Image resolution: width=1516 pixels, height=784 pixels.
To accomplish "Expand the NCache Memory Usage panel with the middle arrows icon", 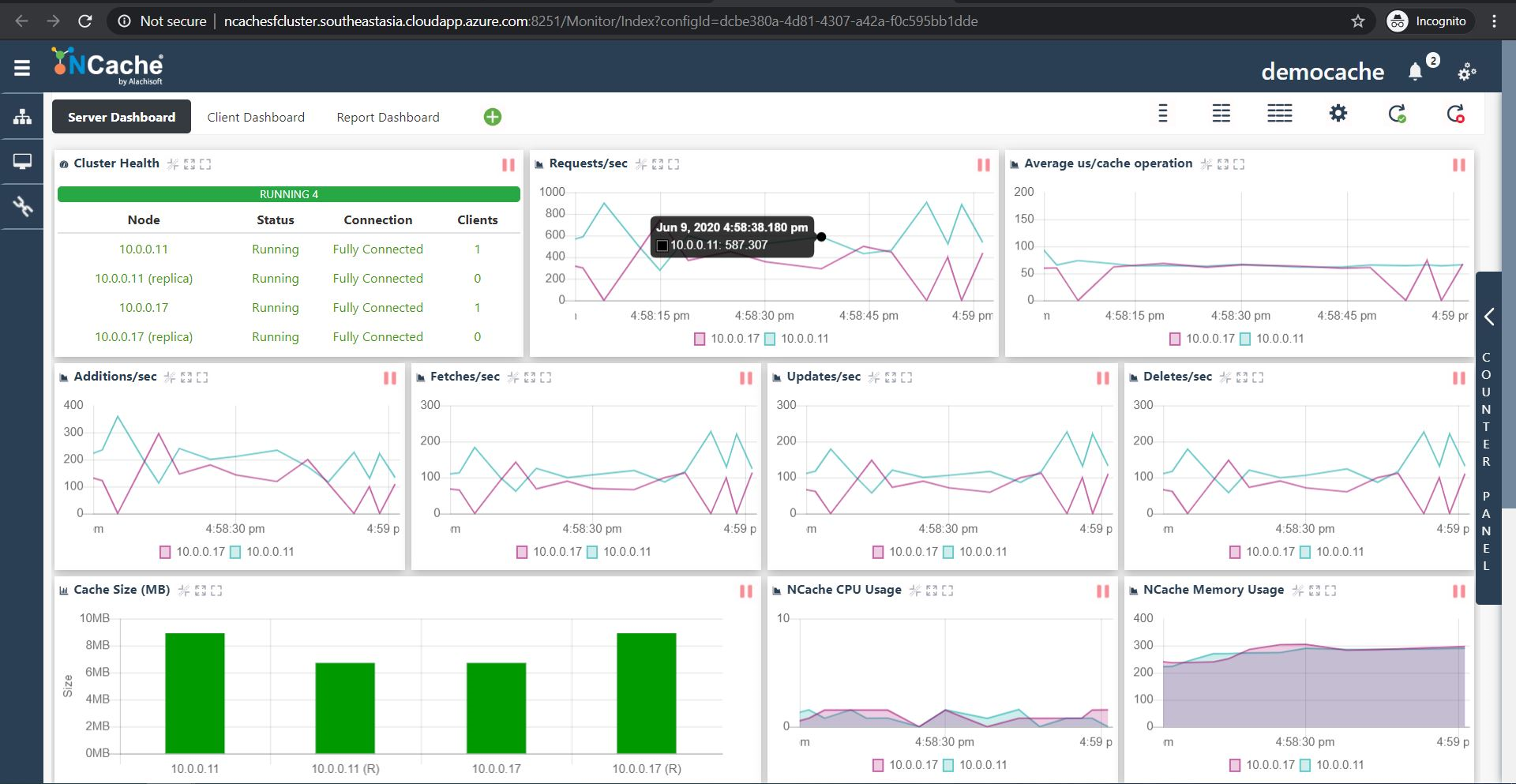I will [x=1315, y=591].
